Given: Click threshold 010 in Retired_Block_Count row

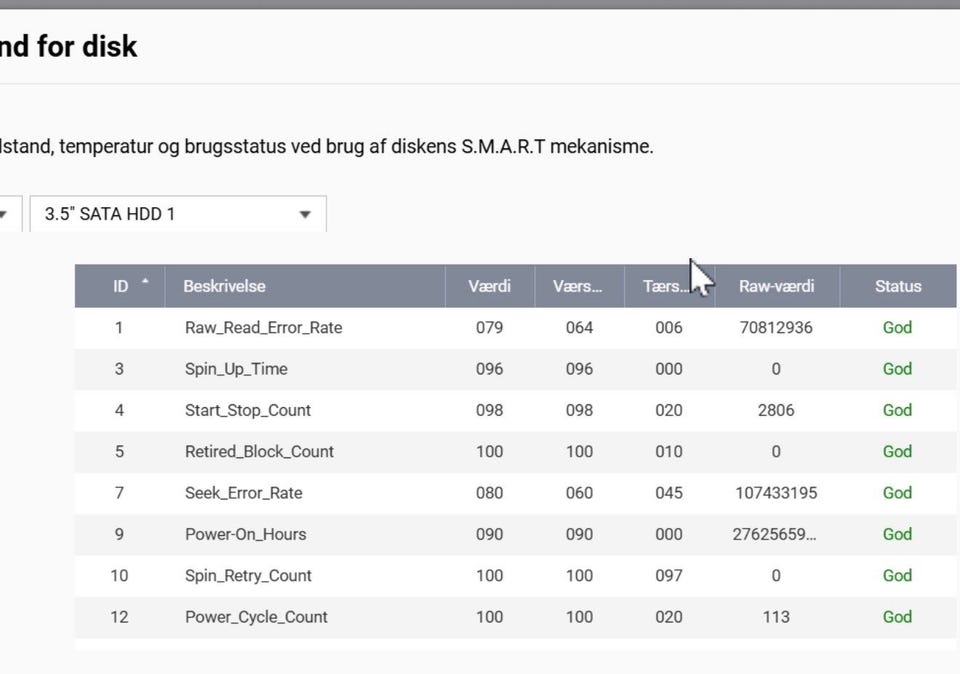Looking at the screenshot, I should 669,452.
